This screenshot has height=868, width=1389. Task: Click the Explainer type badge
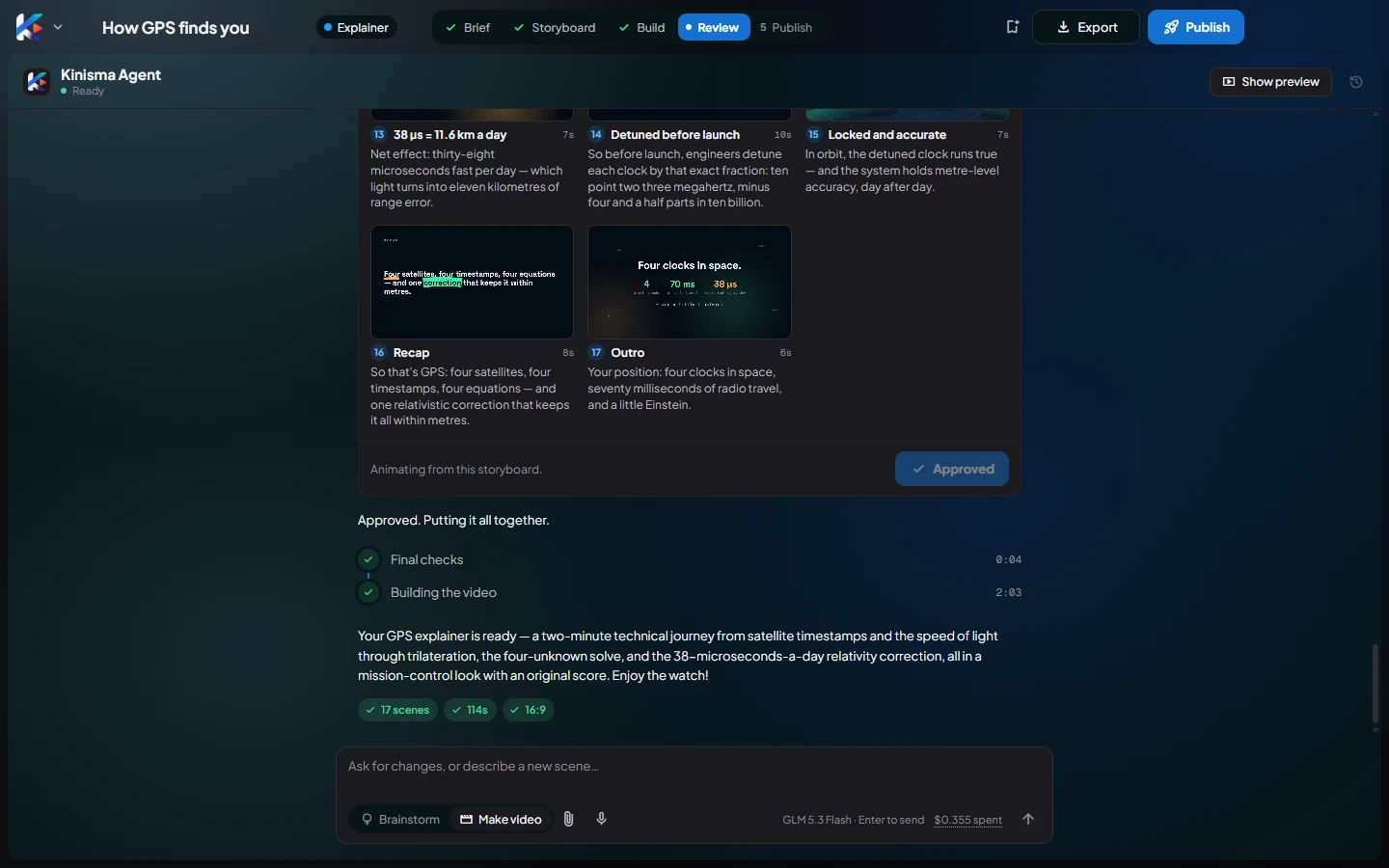click(x=356, y=27)
